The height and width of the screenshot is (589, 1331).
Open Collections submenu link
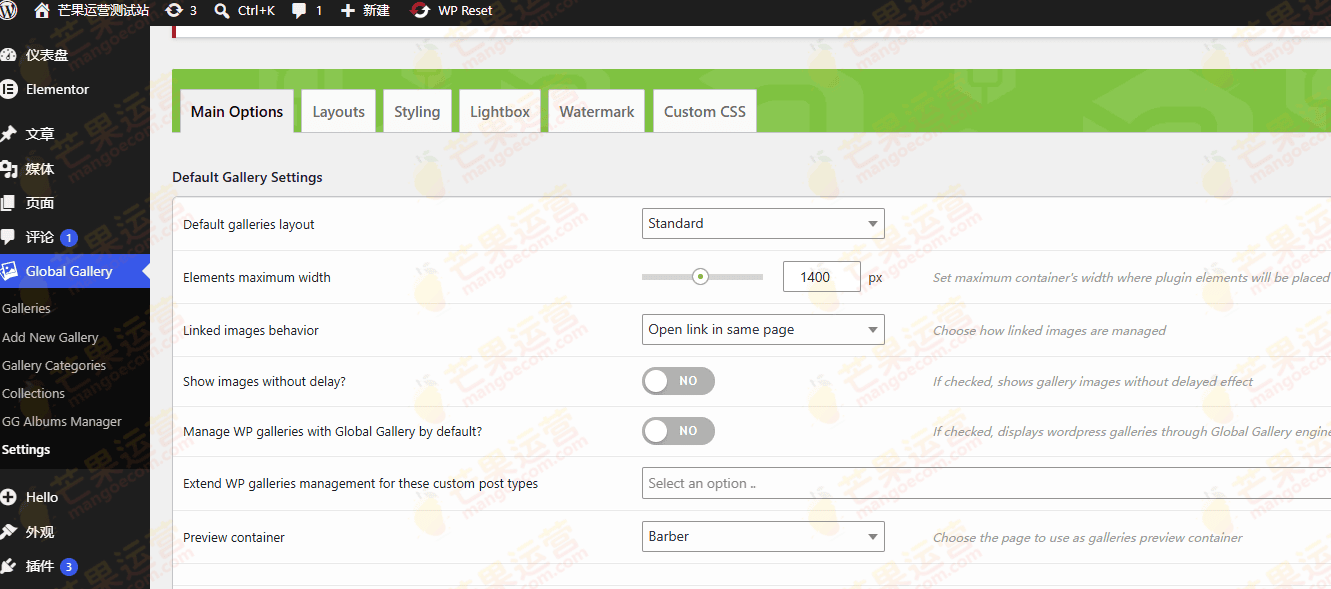pyautogui.click(x=33, y=393)
